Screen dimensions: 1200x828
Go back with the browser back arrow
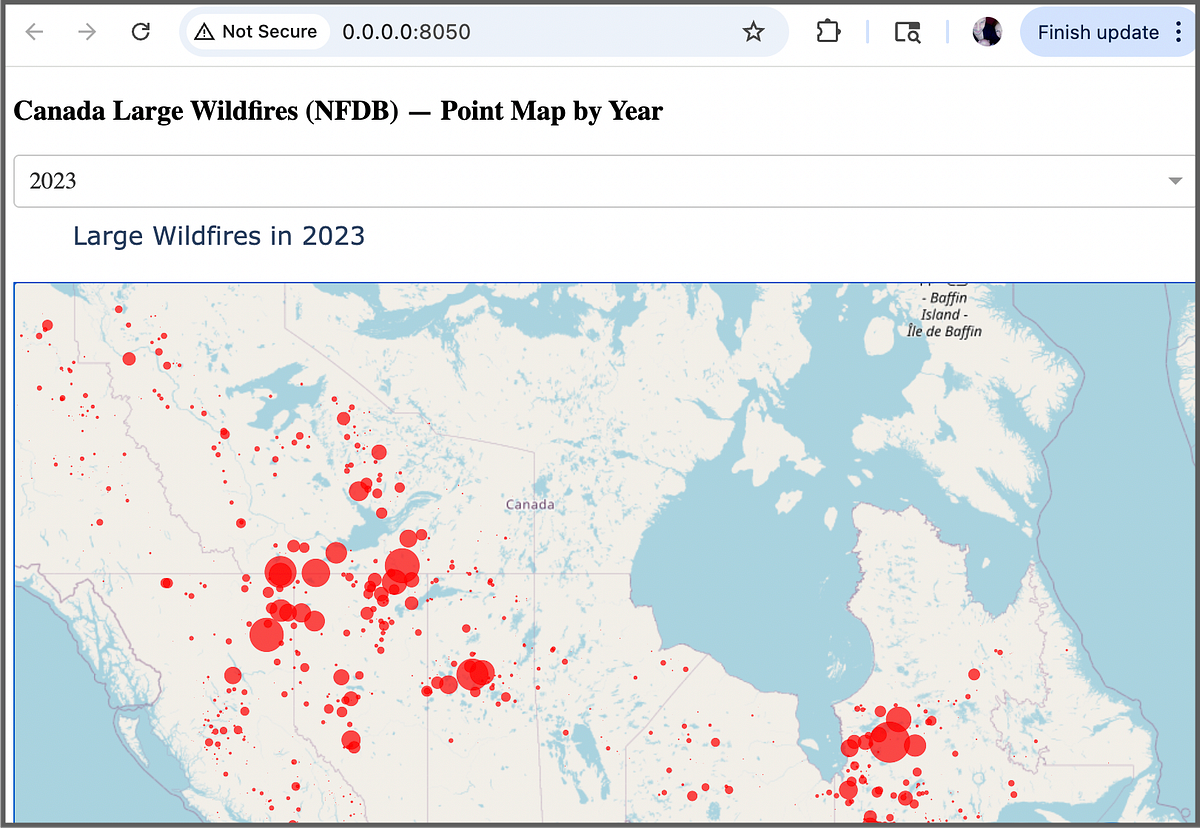pos(35,32)
